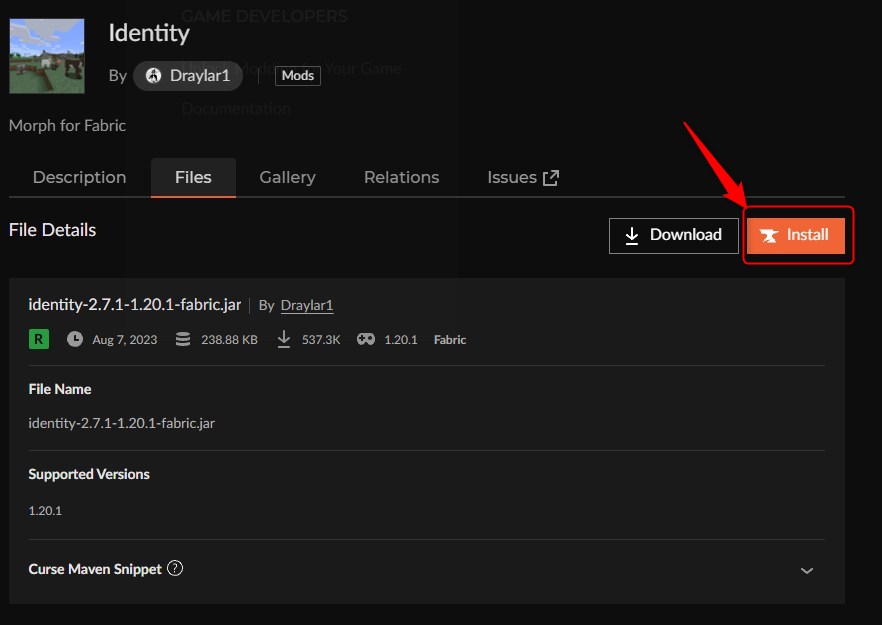Click the help icon next to Curse Maven Snippet
Viewport: 882px width, 625px height.
[x=175, y=568]
